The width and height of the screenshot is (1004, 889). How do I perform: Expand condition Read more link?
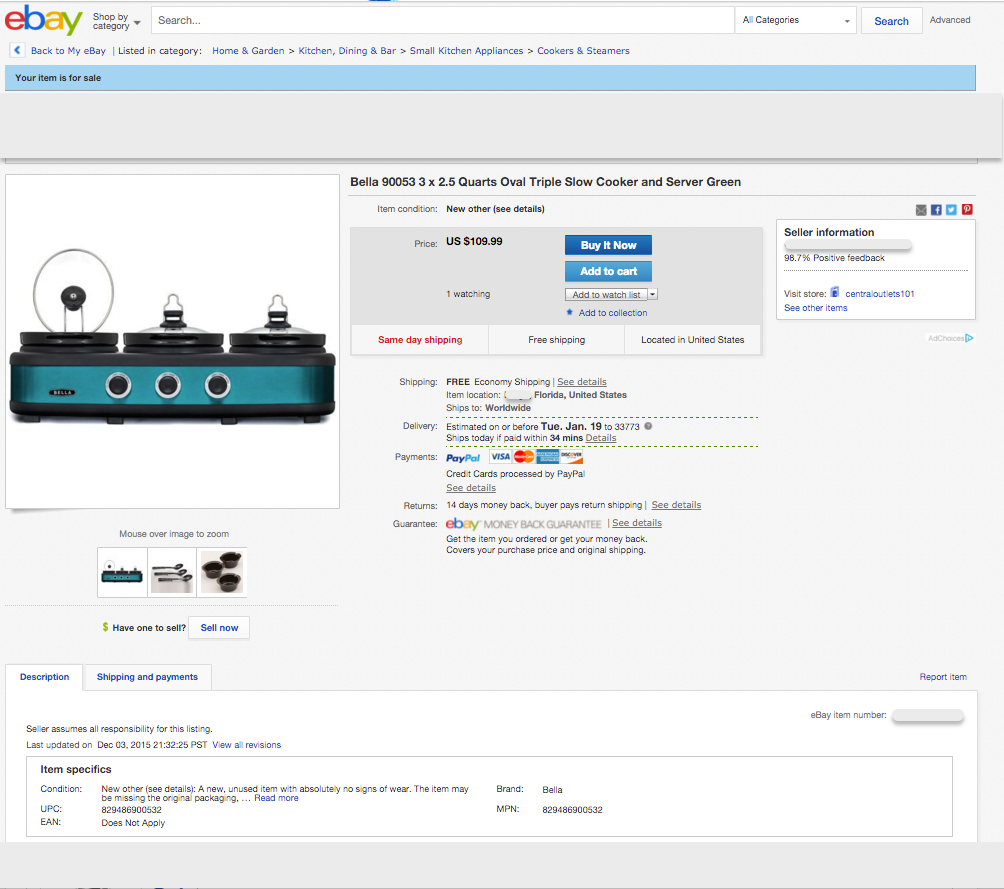tap(276, 798)
